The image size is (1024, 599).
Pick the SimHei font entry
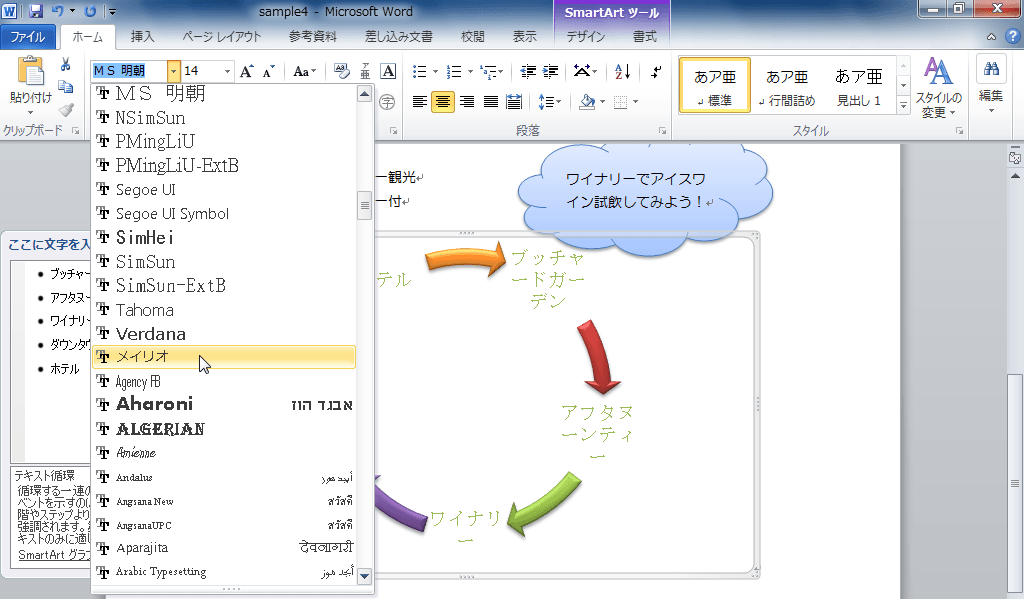[x=224, y=237]
